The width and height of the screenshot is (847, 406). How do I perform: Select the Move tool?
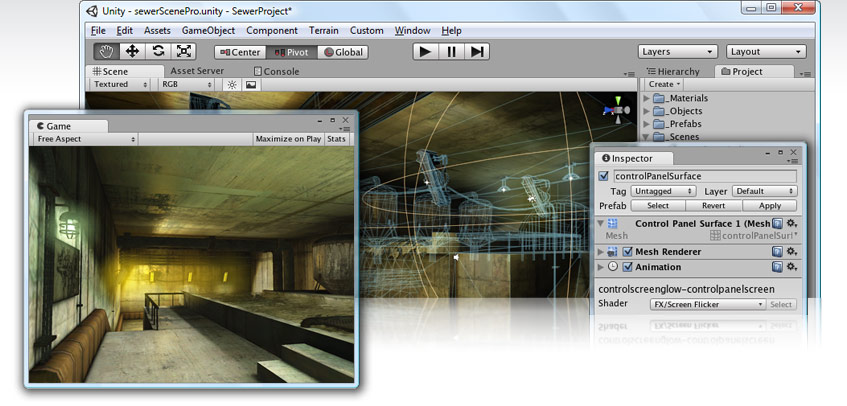pyautogui.click(x=132, y=51)
